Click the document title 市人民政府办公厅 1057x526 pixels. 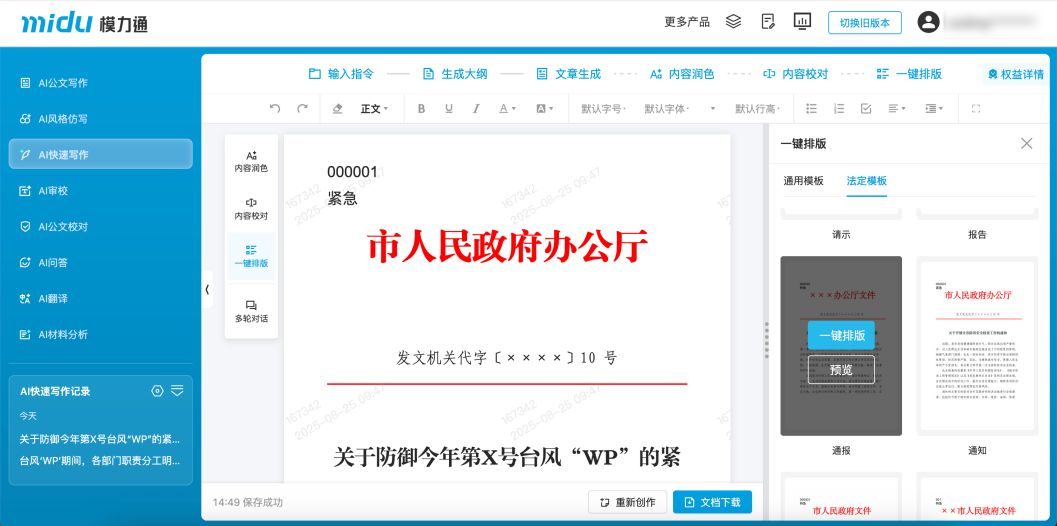coord(508,247)
